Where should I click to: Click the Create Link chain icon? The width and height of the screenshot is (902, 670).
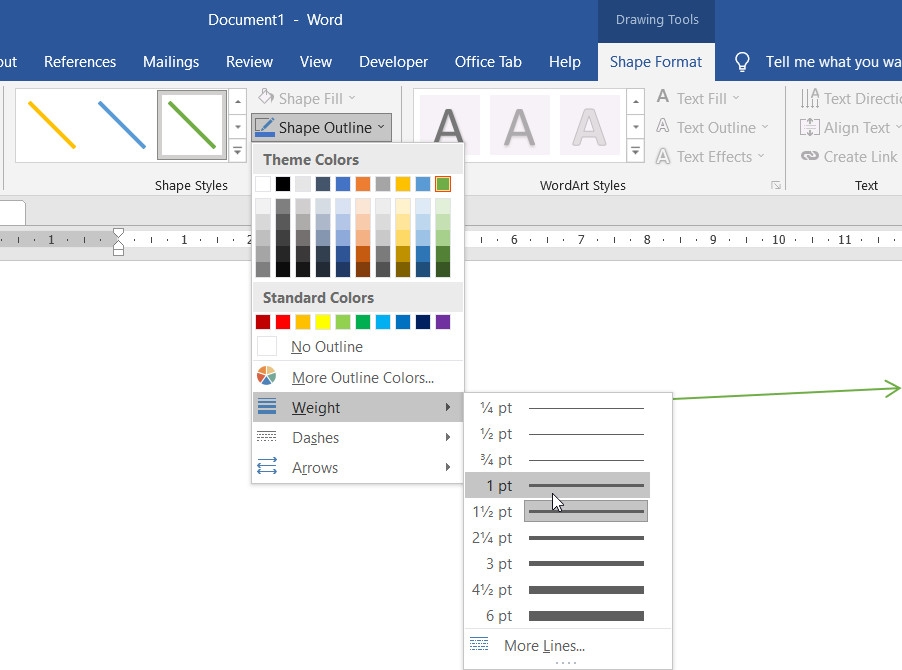(809, 156)
